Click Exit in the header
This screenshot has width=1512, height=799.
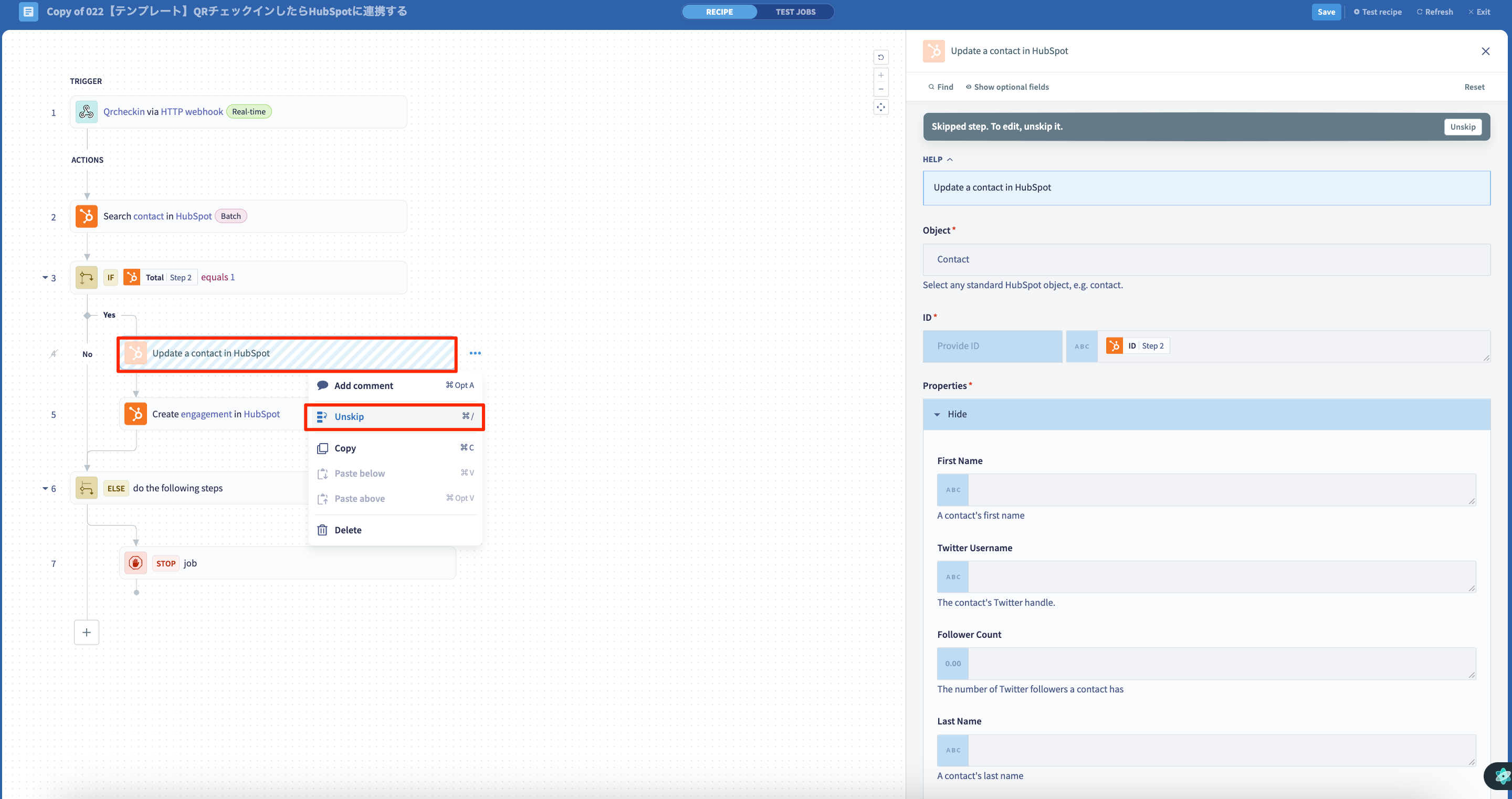[x=1479, y=12]
